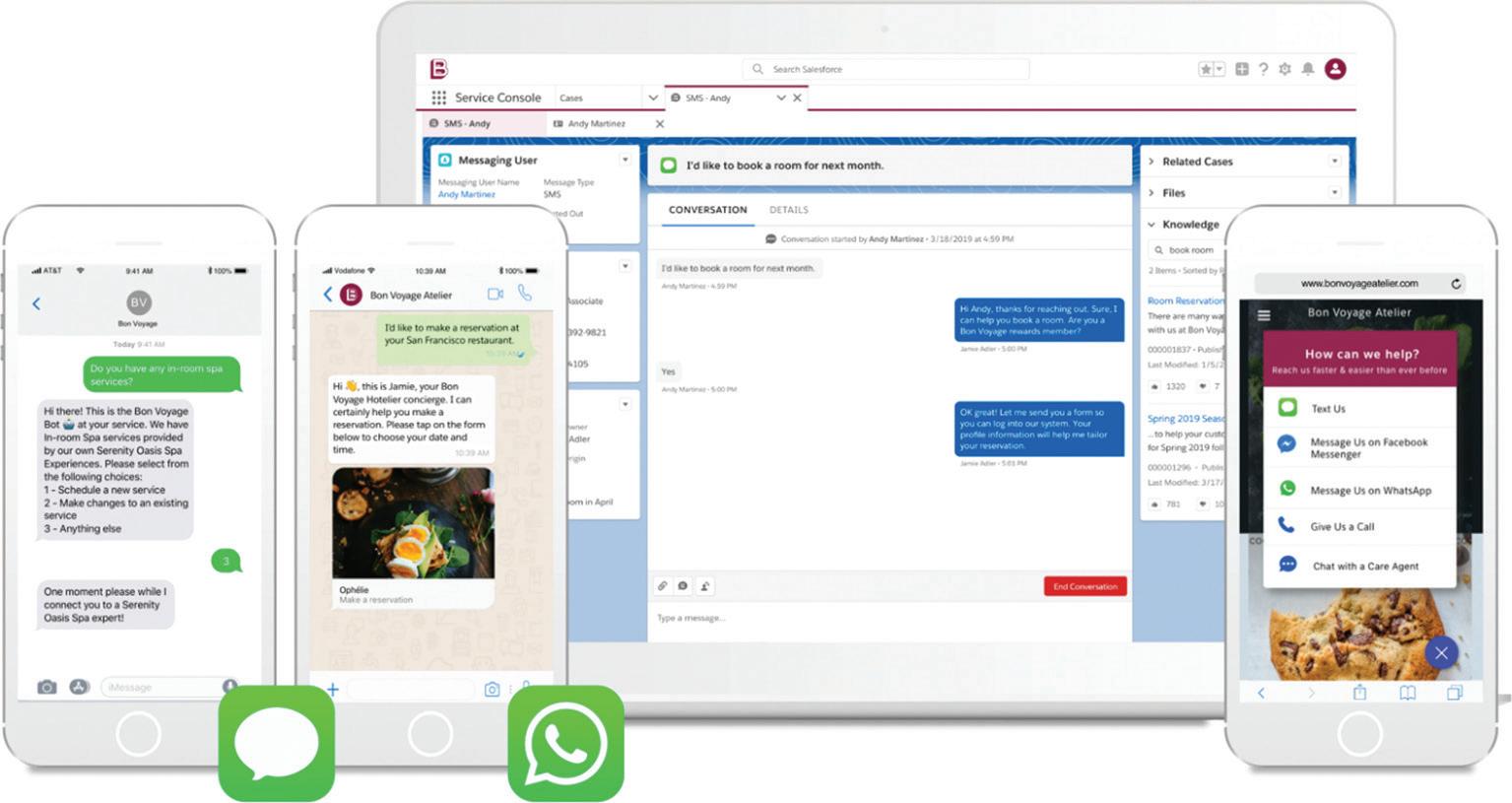
Task: Select Text Us in help widget
Action: (x=1359, y=408)
